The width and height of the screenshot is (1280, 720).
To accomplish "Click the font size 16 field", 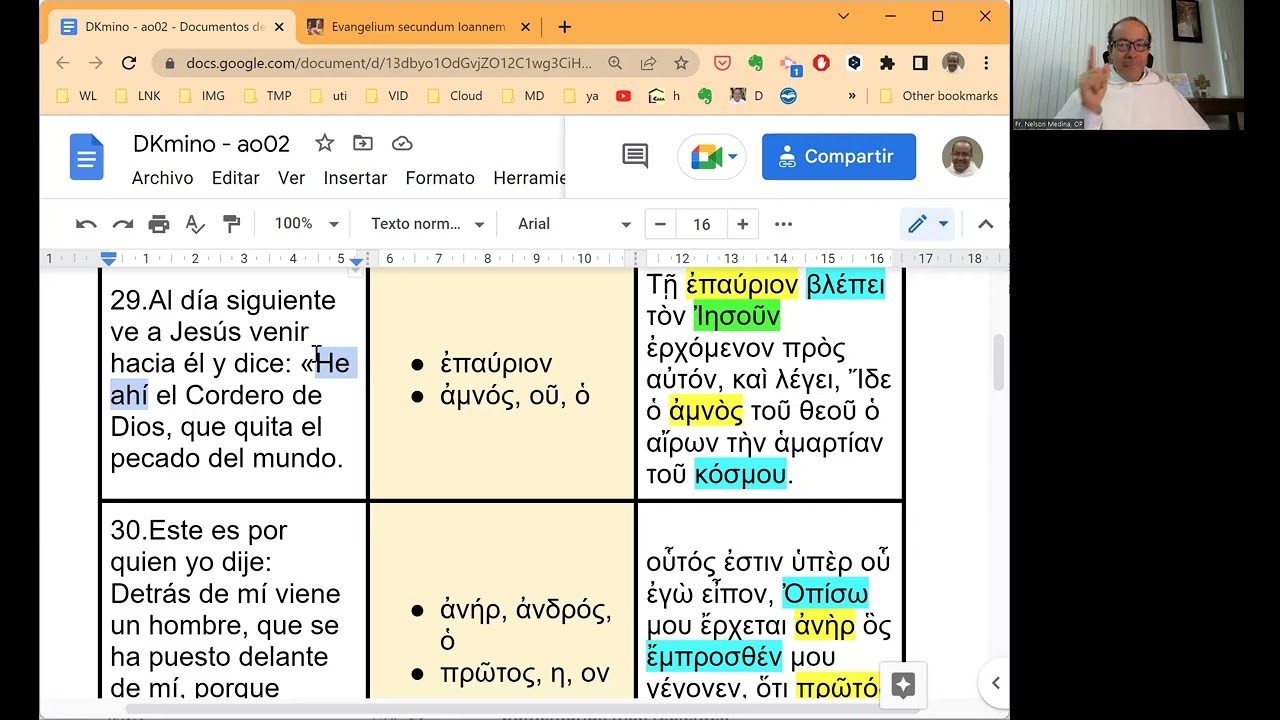I will (701, 224).
